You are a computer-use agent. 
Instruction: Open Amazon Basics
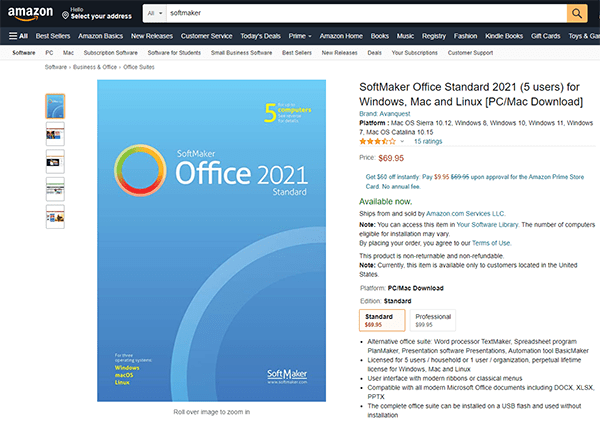[x=101, y=36]
